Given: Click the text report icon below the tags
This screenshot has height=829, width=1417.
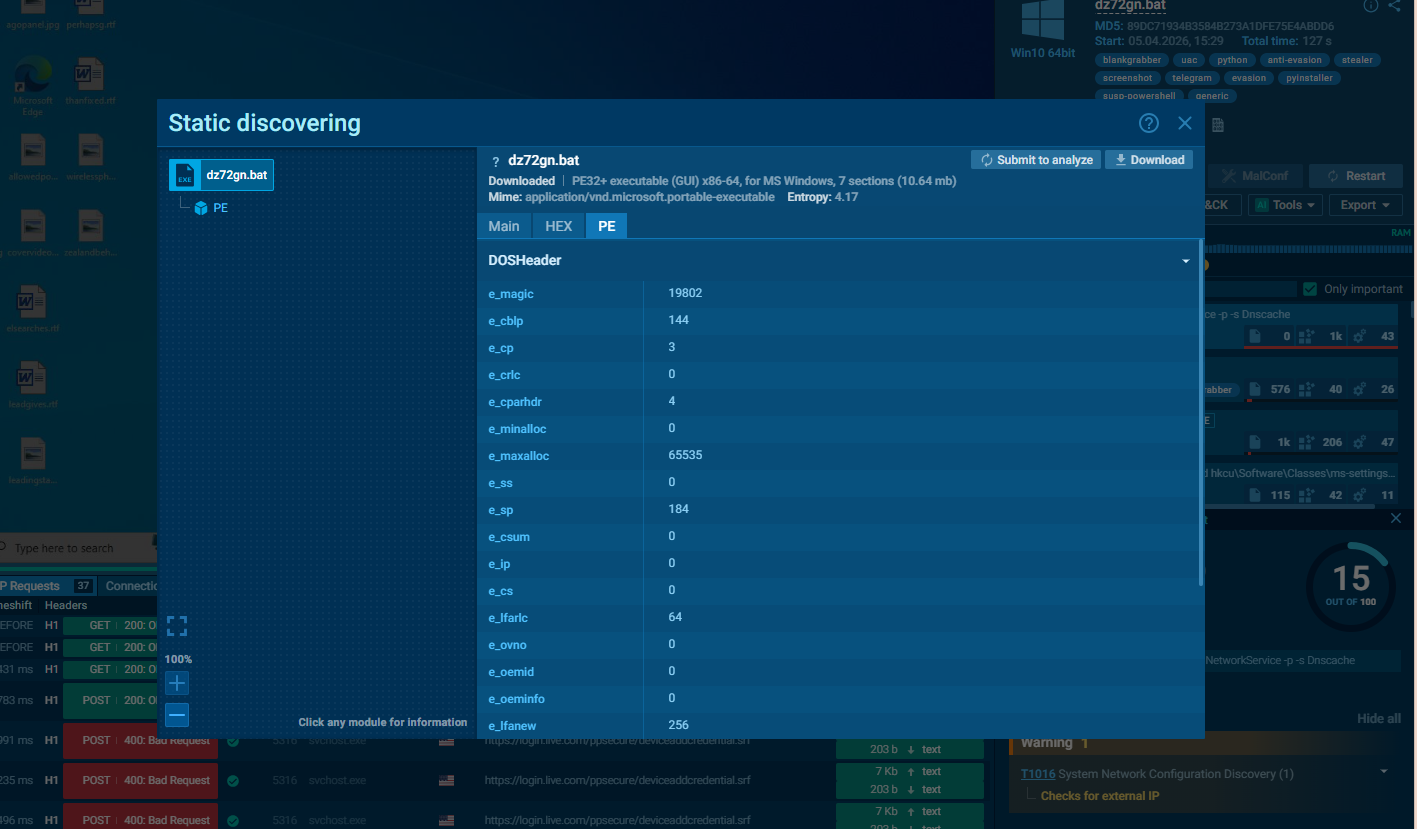Looking at the screenshot, I should click(1218, 125).
